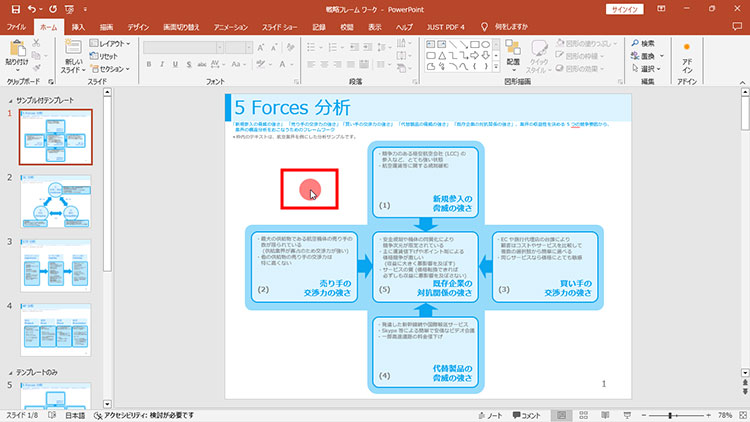The width and height of the screenshot is (750, 422).
Task: Open the 検索 (Find) tool
Action: (x=641, y=43)
